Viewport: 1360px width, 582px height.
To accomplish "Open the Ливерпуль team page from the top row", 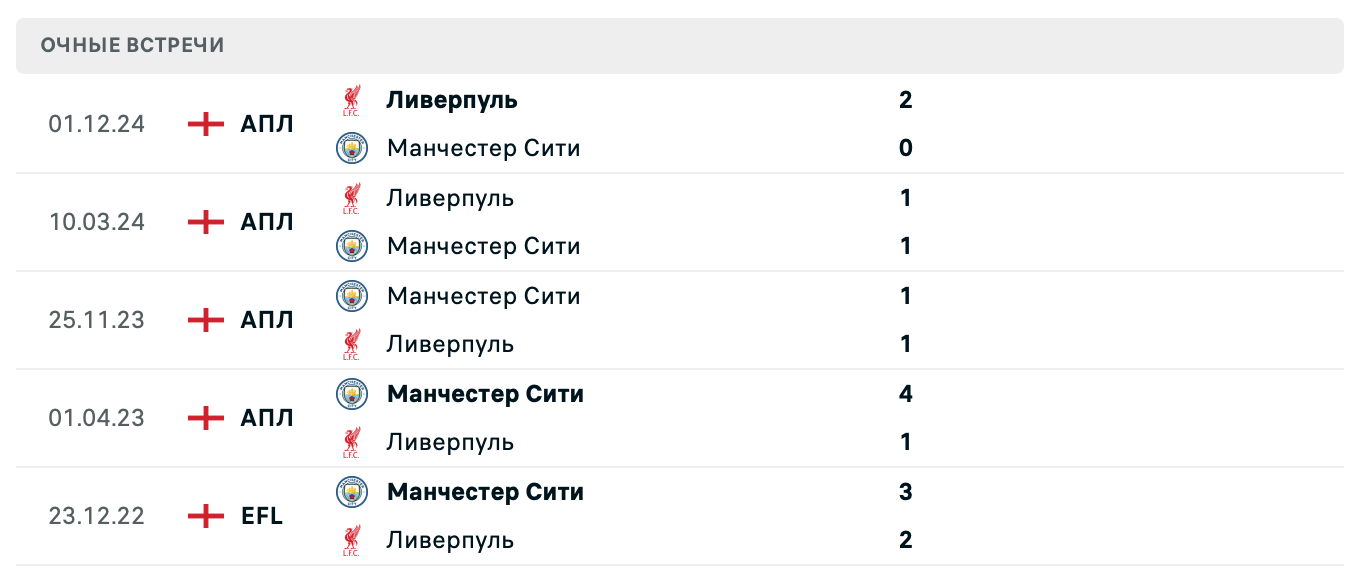I will pyautogui.click(x=452, y=100).
